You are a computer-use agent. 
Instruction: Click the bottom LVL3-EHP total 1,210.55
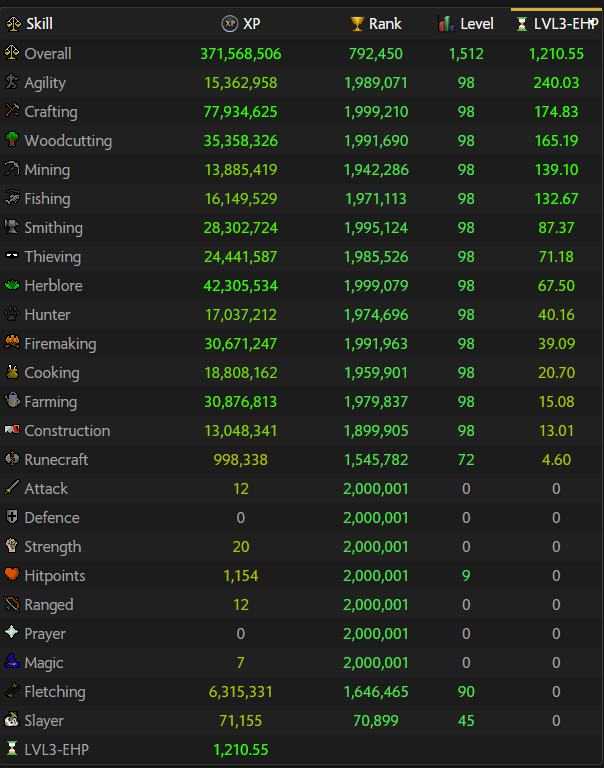[x=241, y=749]
